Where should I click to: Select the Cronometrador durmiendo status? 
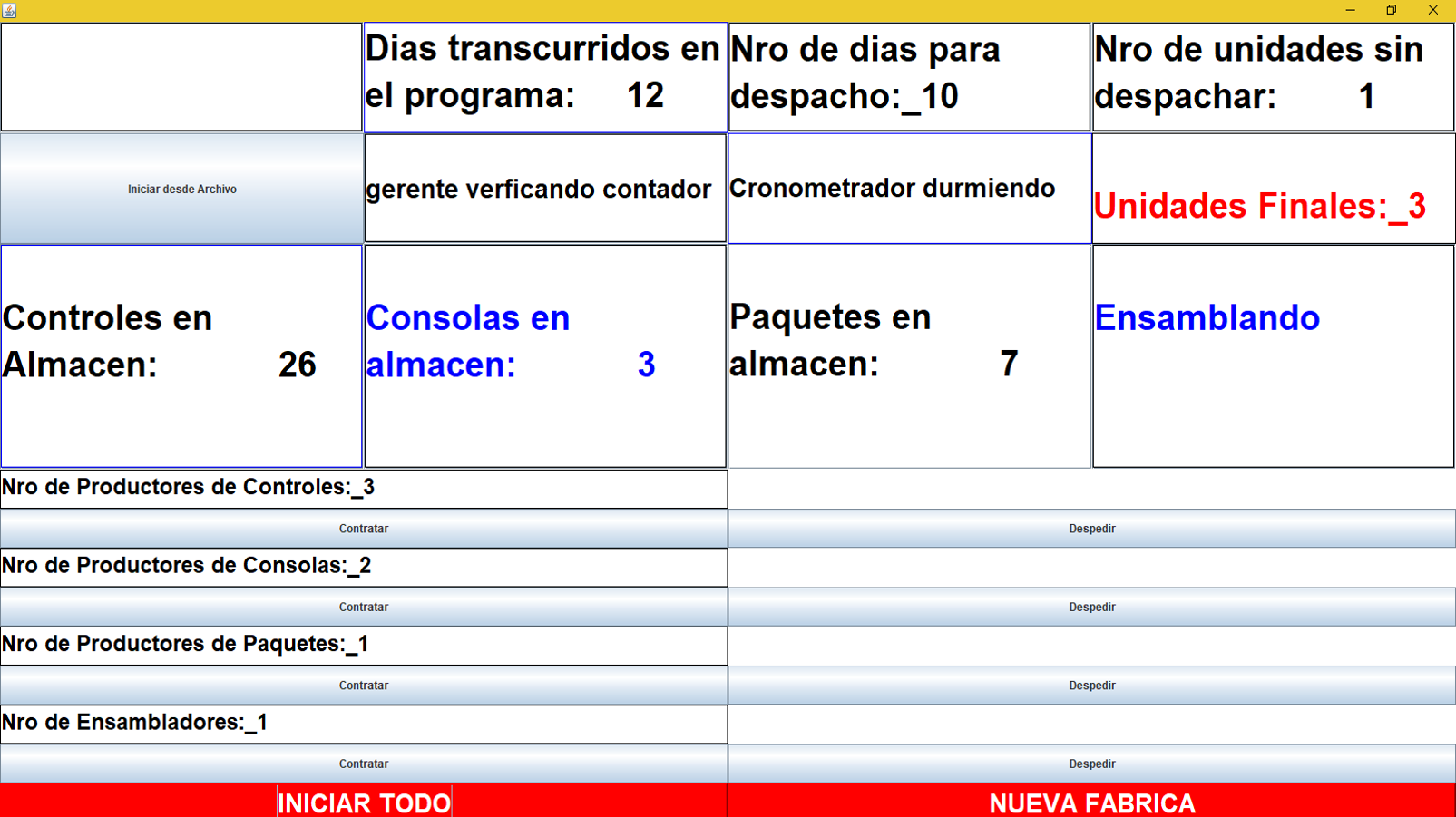click(909, 189)
